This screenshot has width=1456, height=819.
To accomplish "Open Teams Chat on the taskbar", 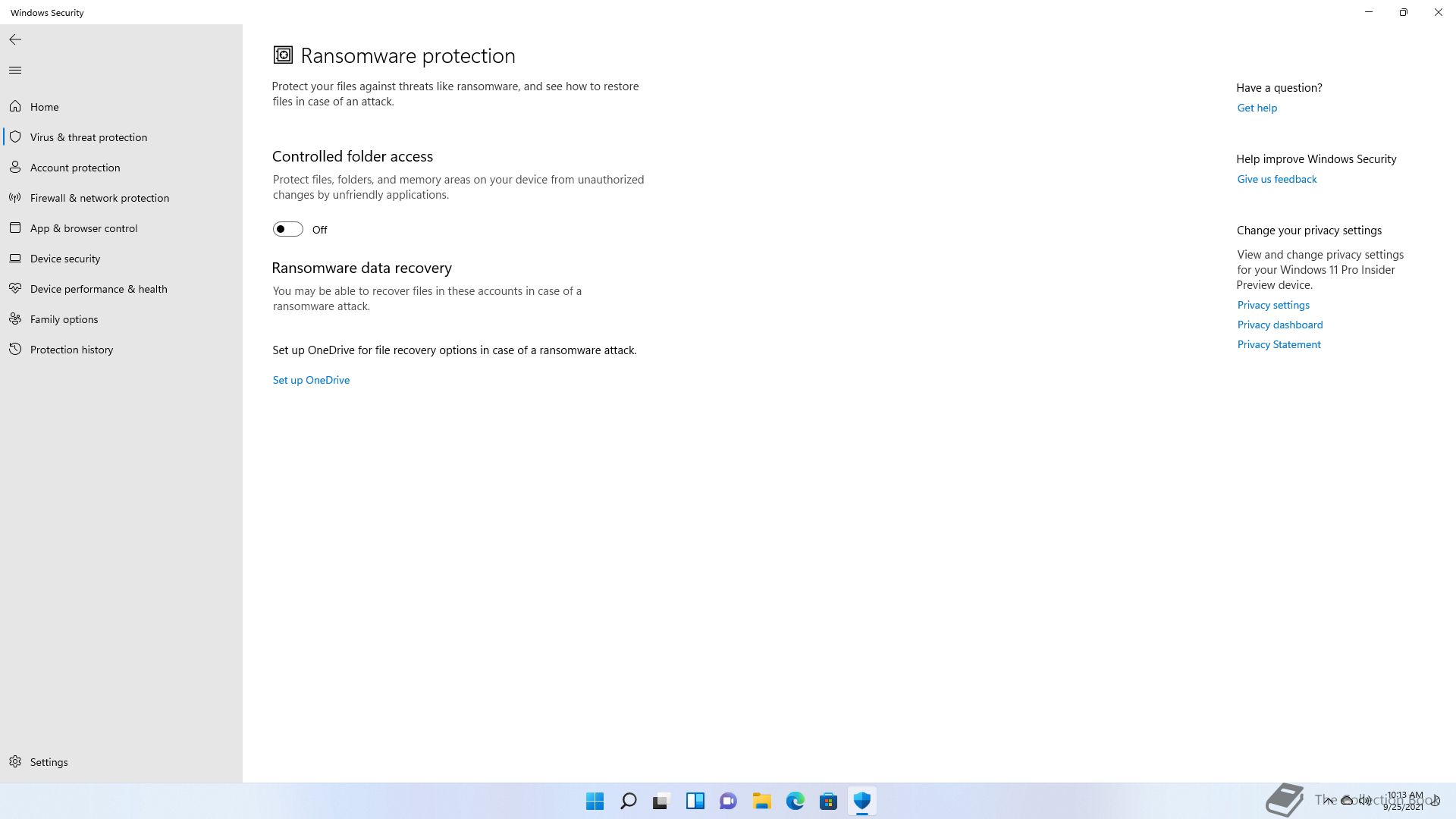I will (729, 801).
